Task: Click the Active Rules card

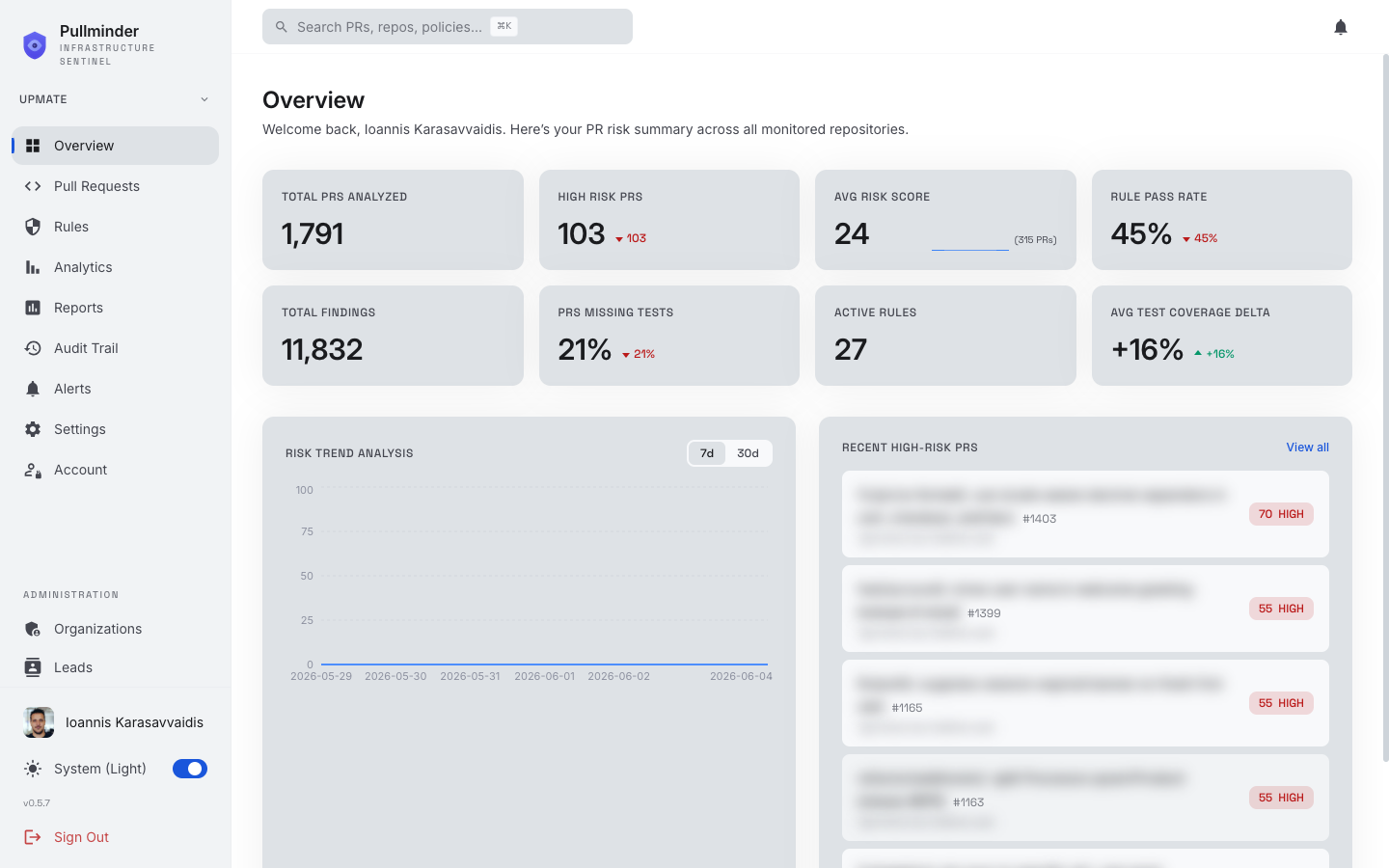Action: coord(945,336)
